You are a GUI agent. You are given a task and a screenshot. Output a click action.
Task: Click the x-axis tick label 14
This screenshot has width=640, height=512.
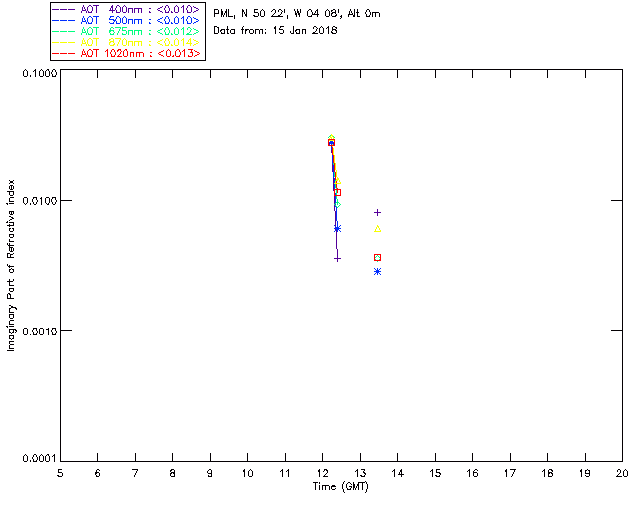pos(398,473)
